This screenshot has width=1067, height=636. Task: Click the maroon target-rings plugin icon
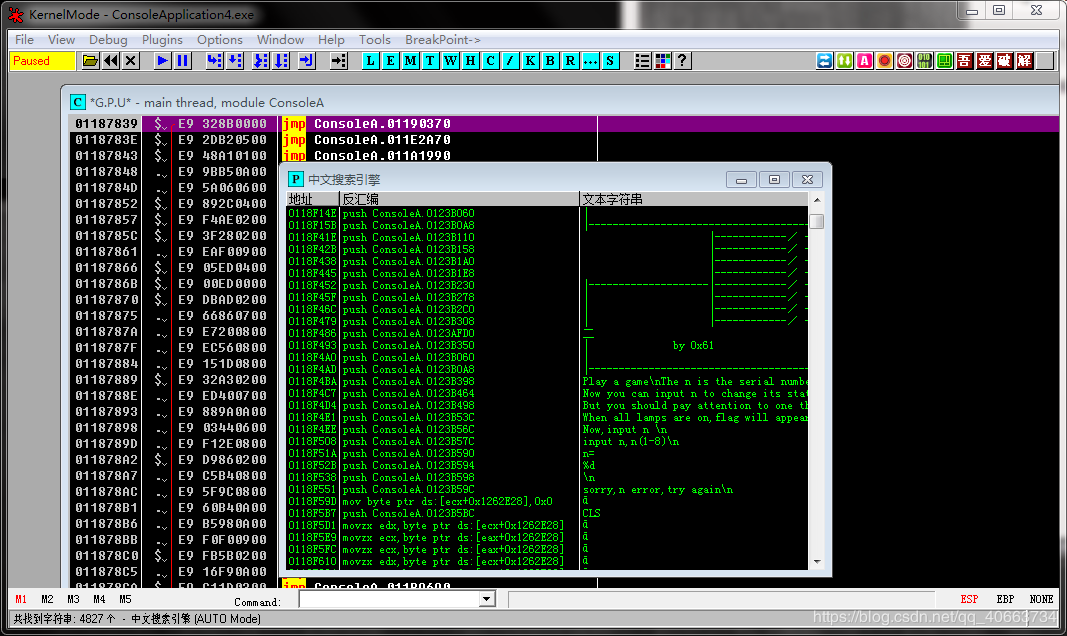904,61
